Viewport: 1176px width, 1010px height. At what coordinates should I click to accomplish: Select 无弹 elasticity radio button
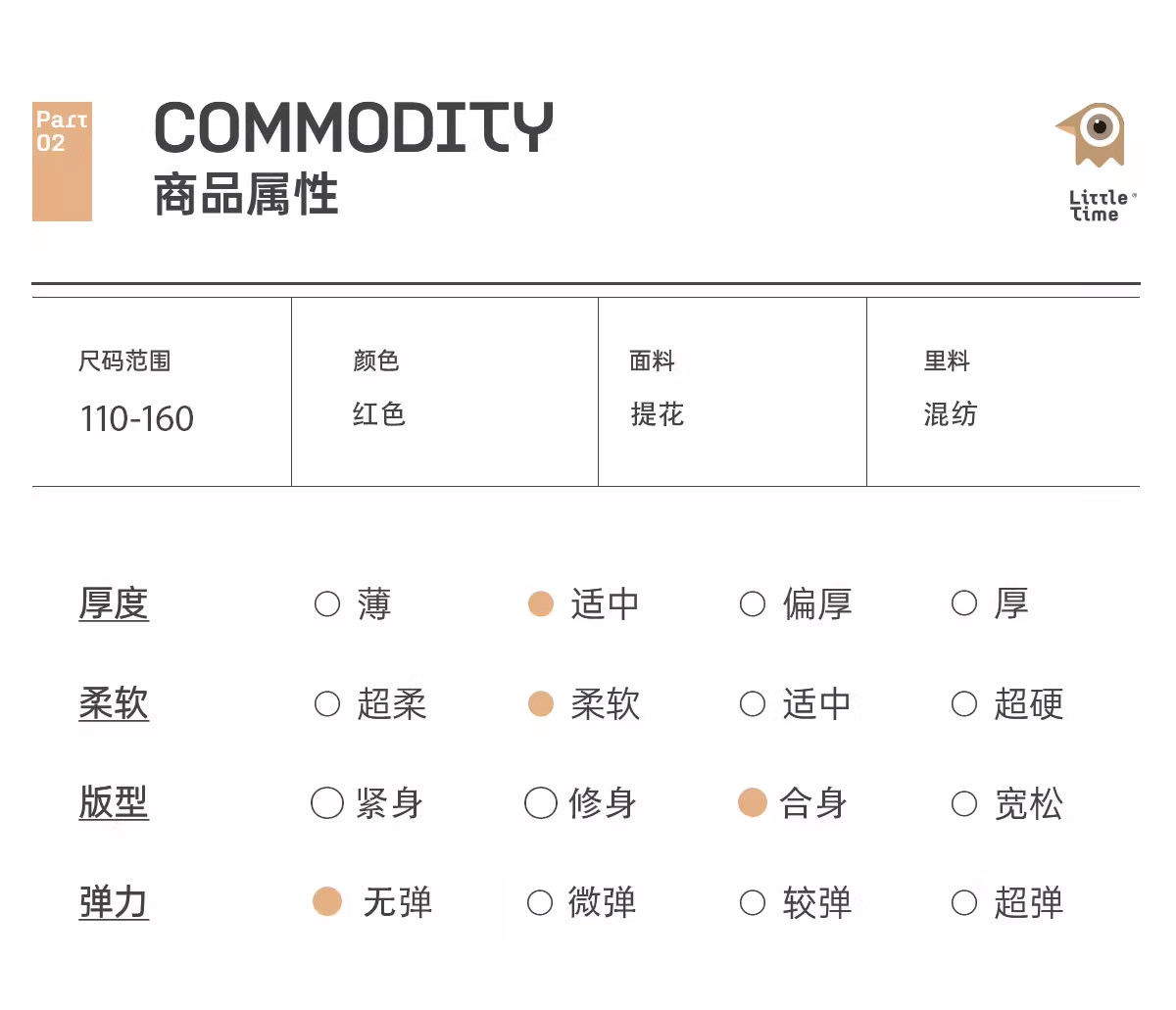click(x=327, y=901)
